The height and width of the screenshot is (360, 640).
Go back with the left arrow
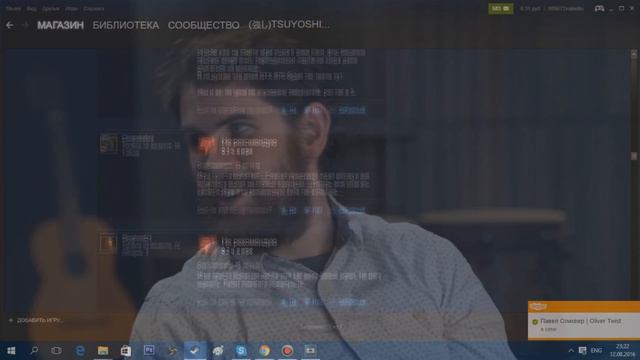[10, 25]
